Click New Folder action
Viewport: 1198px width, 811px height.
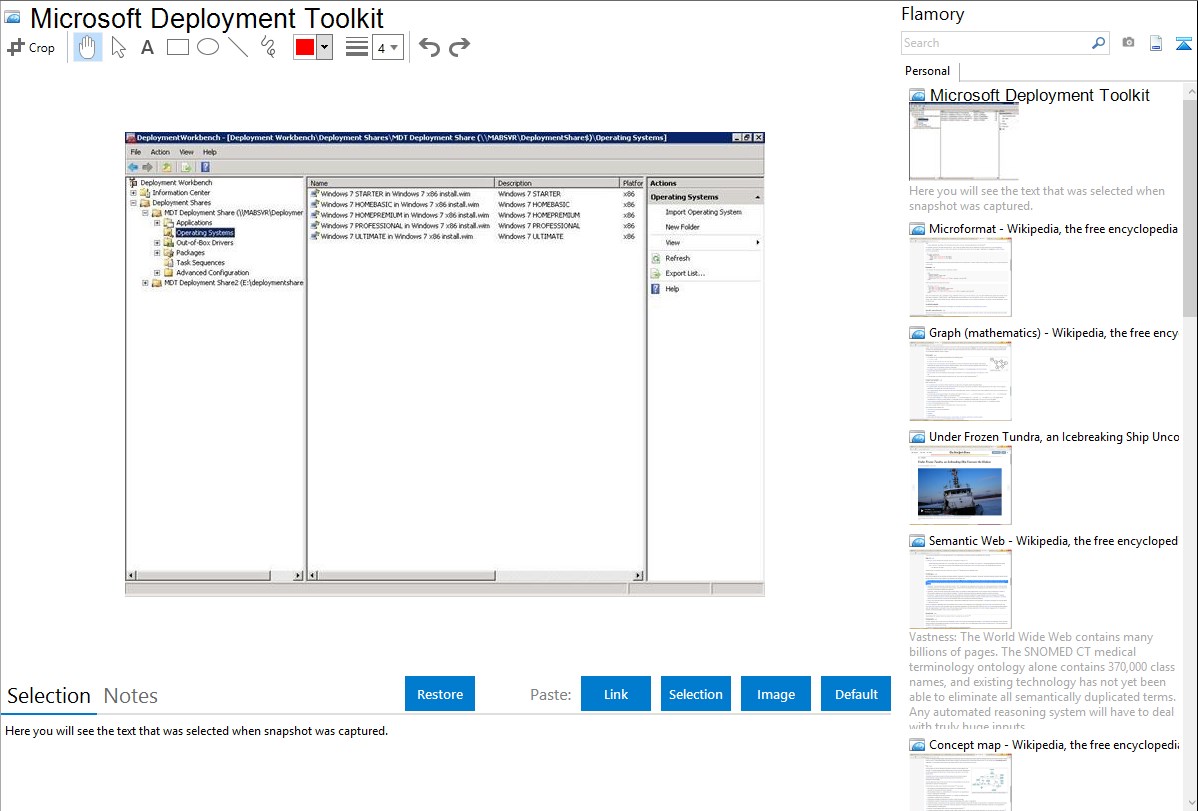682,227
